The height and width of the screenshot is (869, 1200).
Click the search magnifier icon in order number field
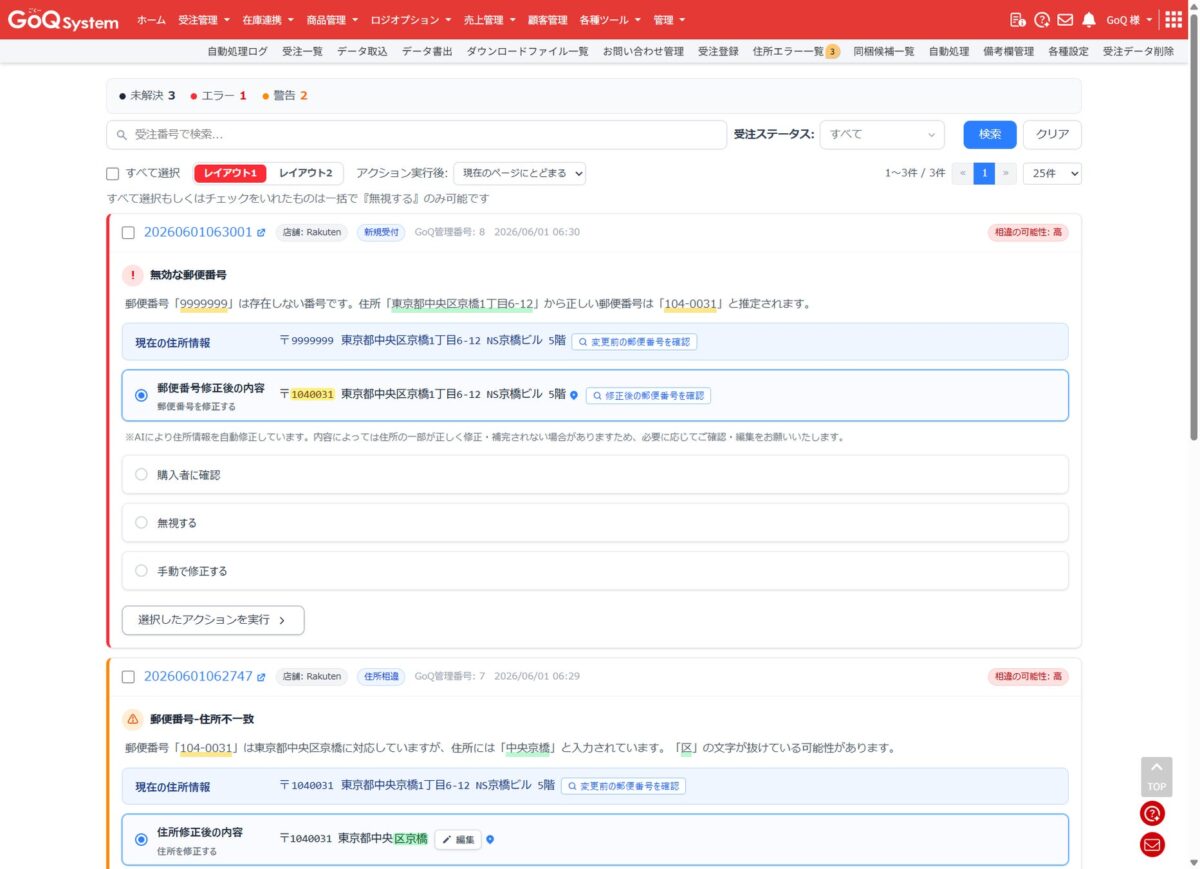click(122, 134)
